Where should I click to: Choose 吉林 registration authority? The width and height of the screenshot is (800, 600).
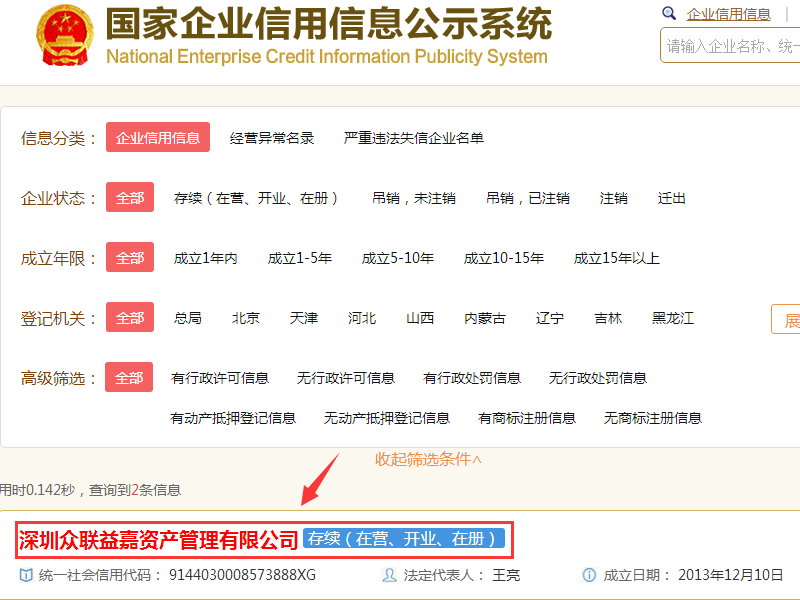[608, 318]
